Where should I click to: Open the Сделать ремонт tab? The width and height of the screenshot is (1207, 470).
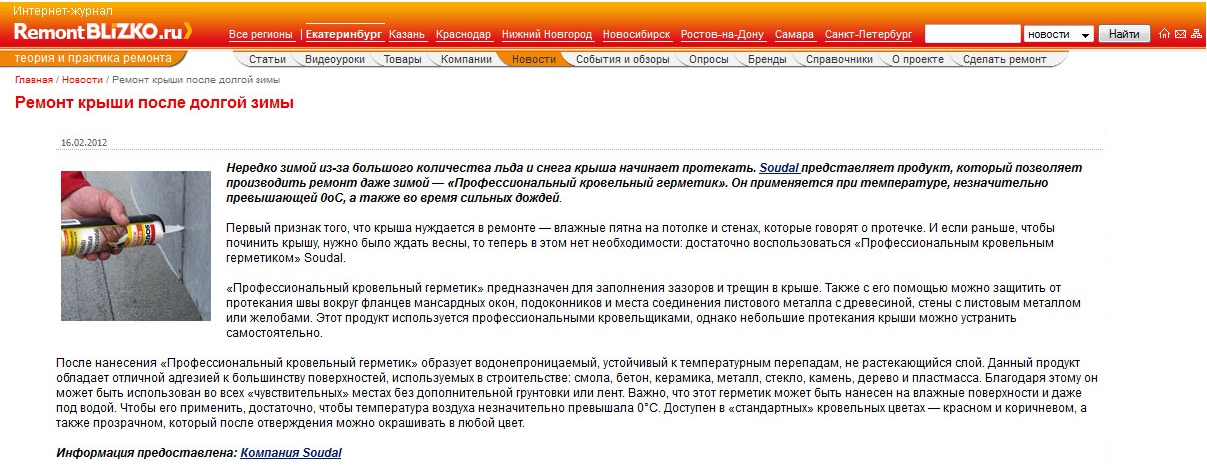(1004, 59)
